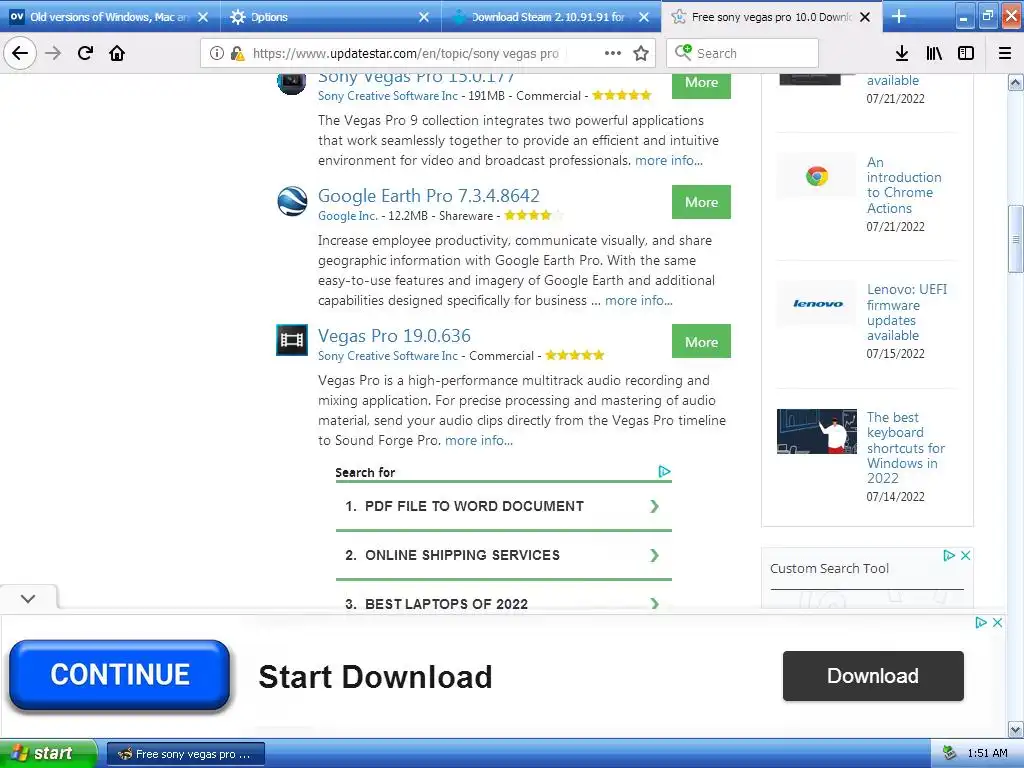Click AdChoices icon on Custom Search Tool ad

pyautogui.click(x=950, y=555)
